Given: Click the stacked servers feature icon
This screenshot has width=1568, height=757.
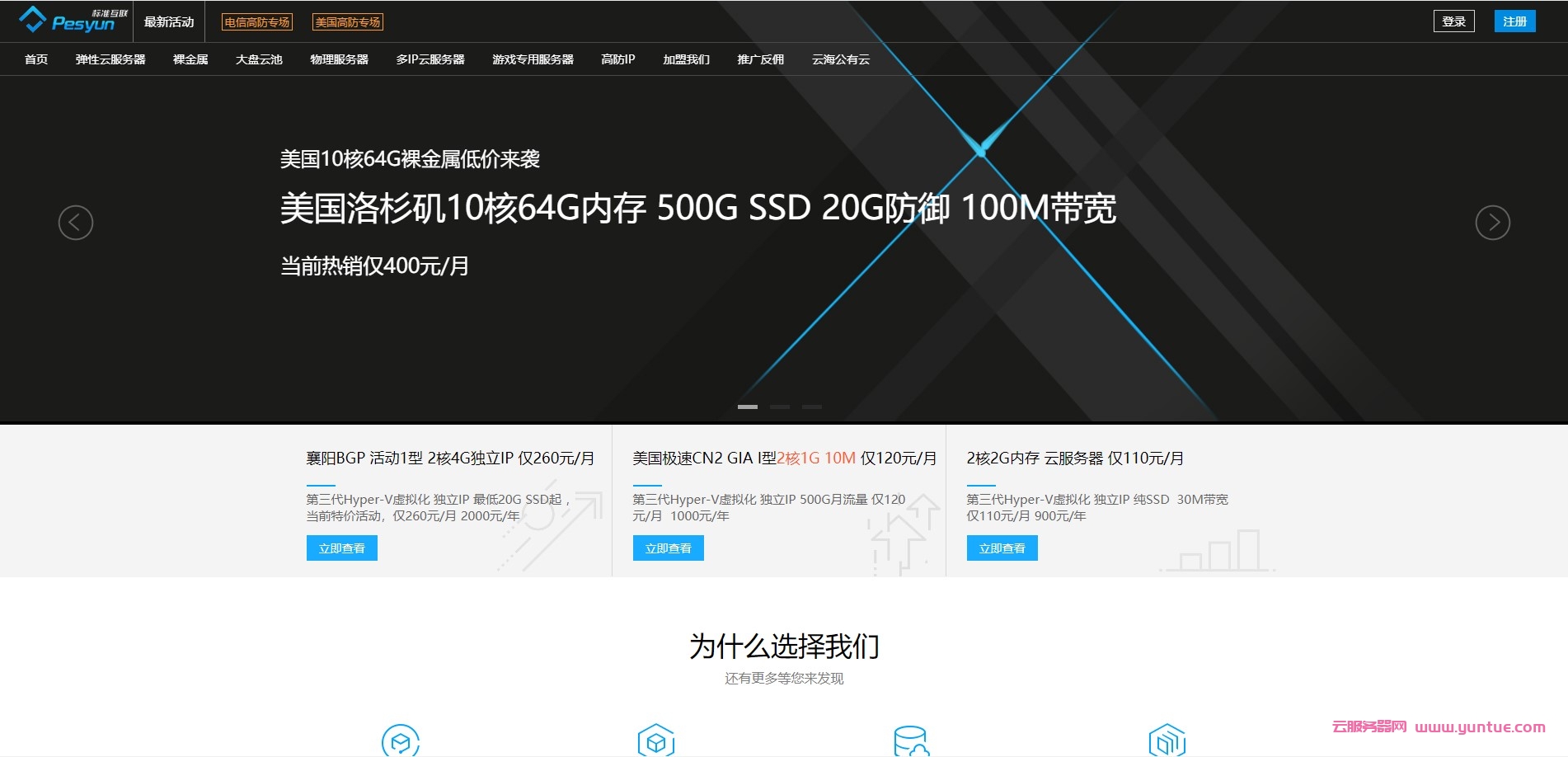Looking at the screenshot, I should point(1167,741).
